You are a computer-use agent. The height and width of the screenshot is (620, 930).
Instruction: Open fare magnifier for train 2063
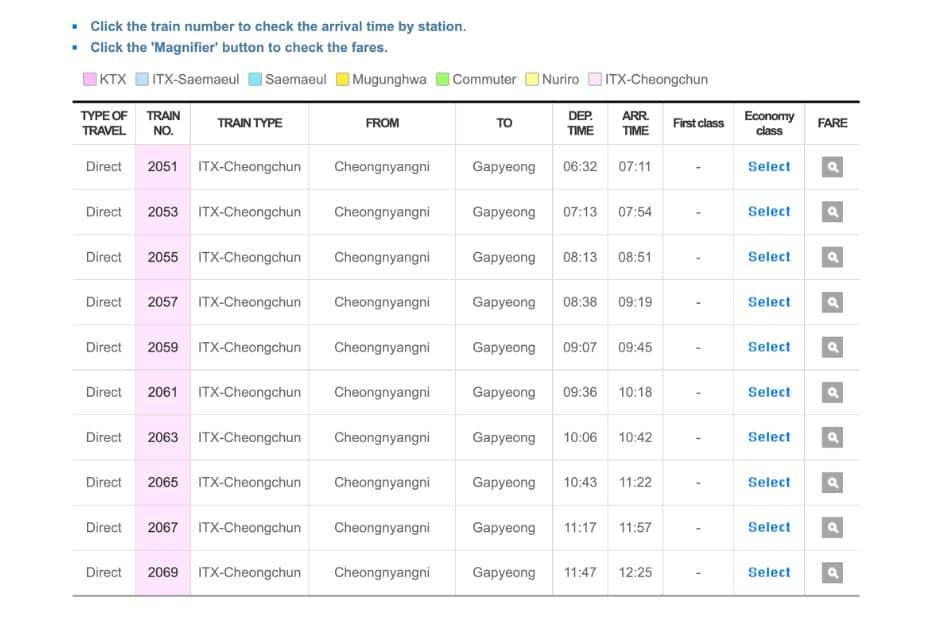832,437
